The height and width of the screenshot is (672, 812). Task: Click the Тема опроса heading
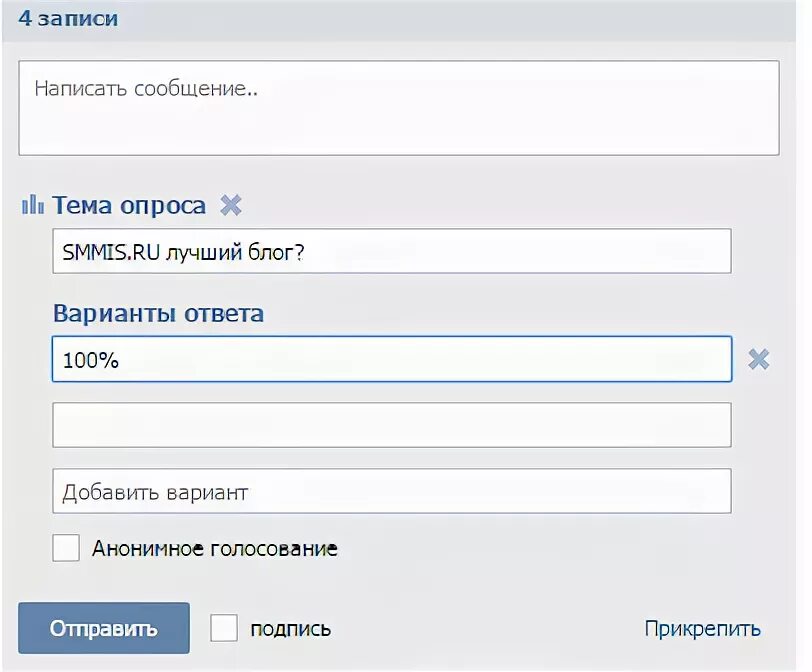(129, 205)
